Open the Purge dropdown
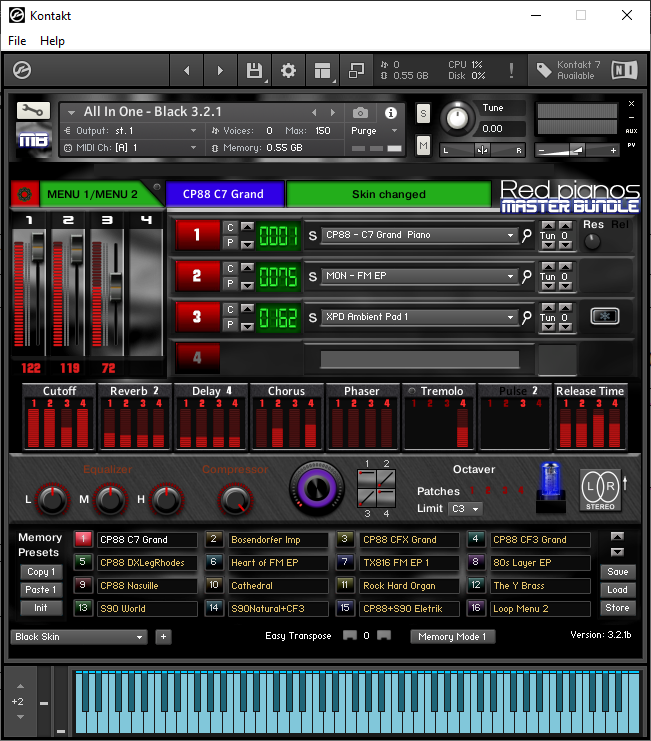The width and height of the screenshot is (651, 741). 374,130
